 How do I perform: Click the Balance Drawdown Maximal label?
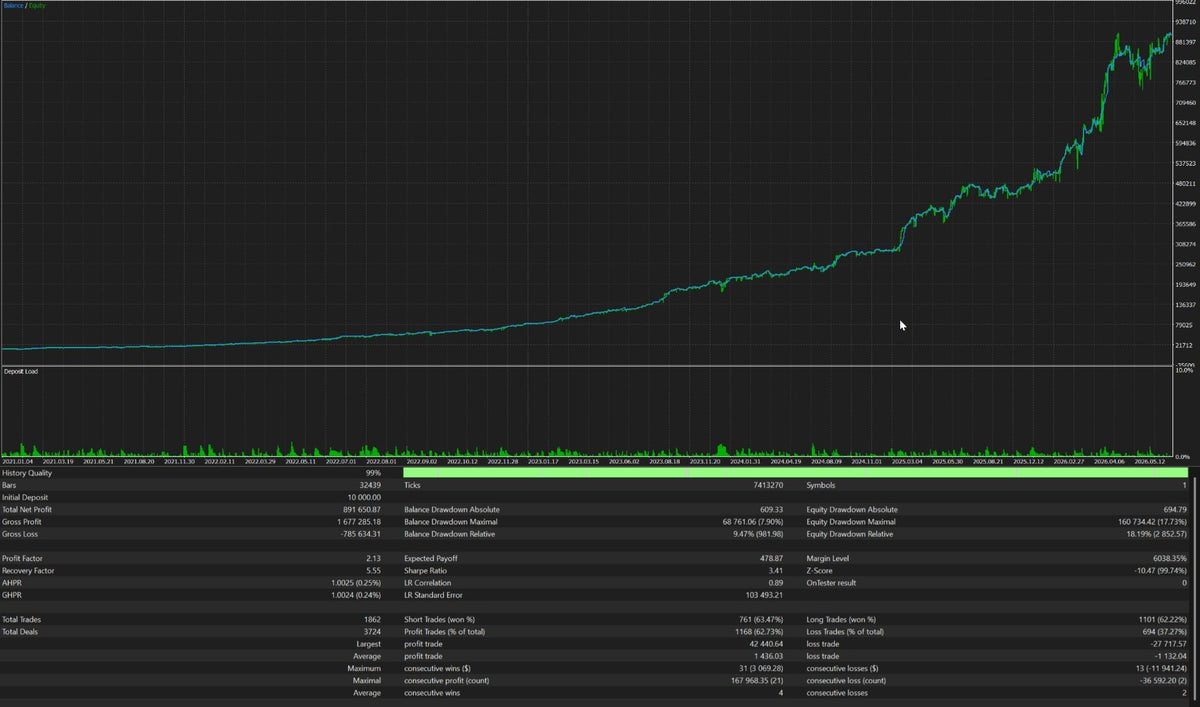coord(451,521)
